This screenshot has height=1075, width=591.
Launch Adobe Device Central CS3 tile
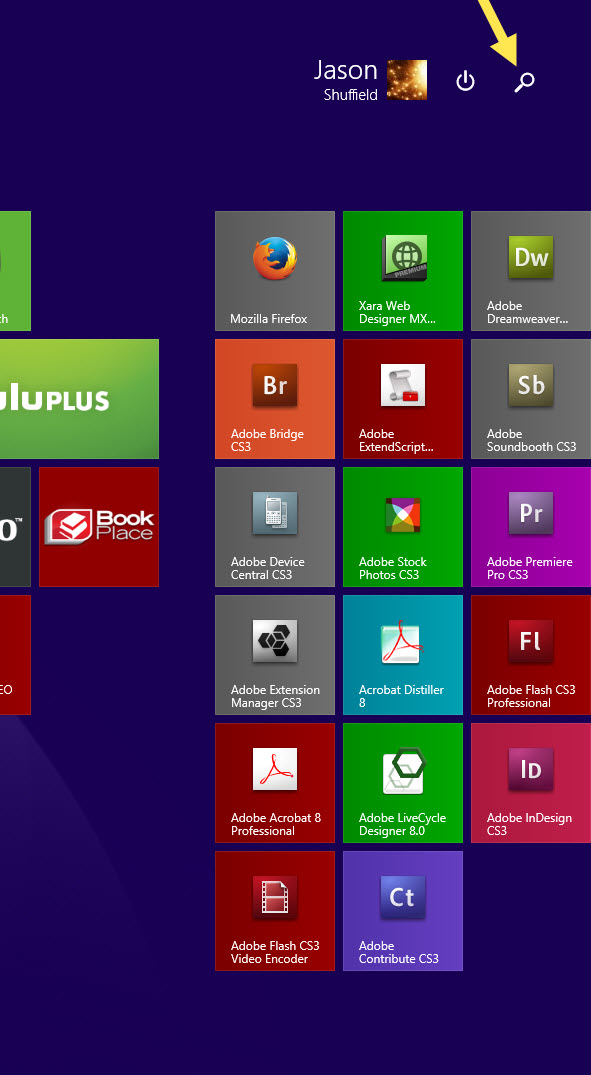tap(275, 527)
